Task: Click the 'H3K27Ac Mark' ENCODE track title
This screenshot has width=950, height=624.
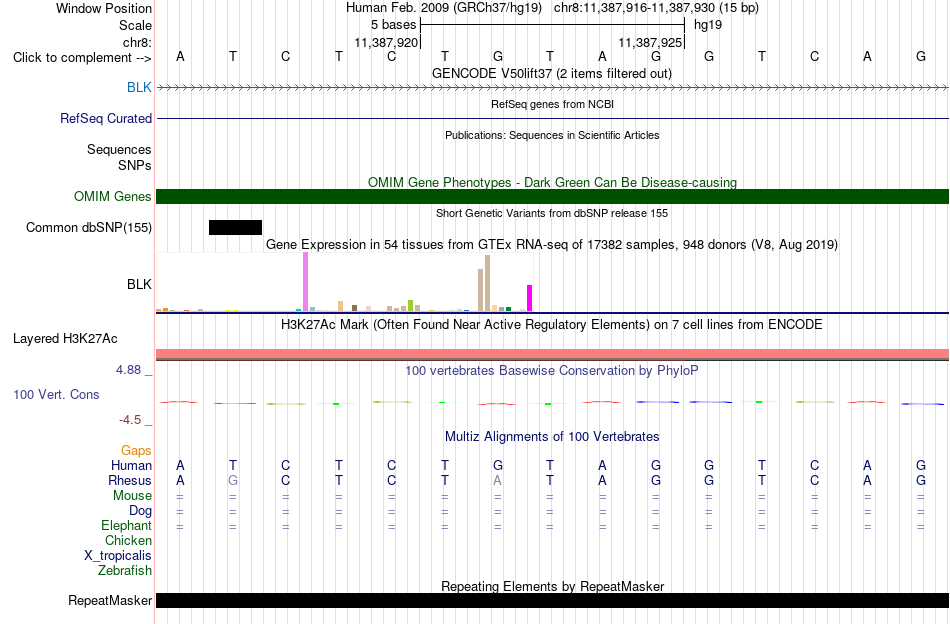Action: (x=552, y=325)
